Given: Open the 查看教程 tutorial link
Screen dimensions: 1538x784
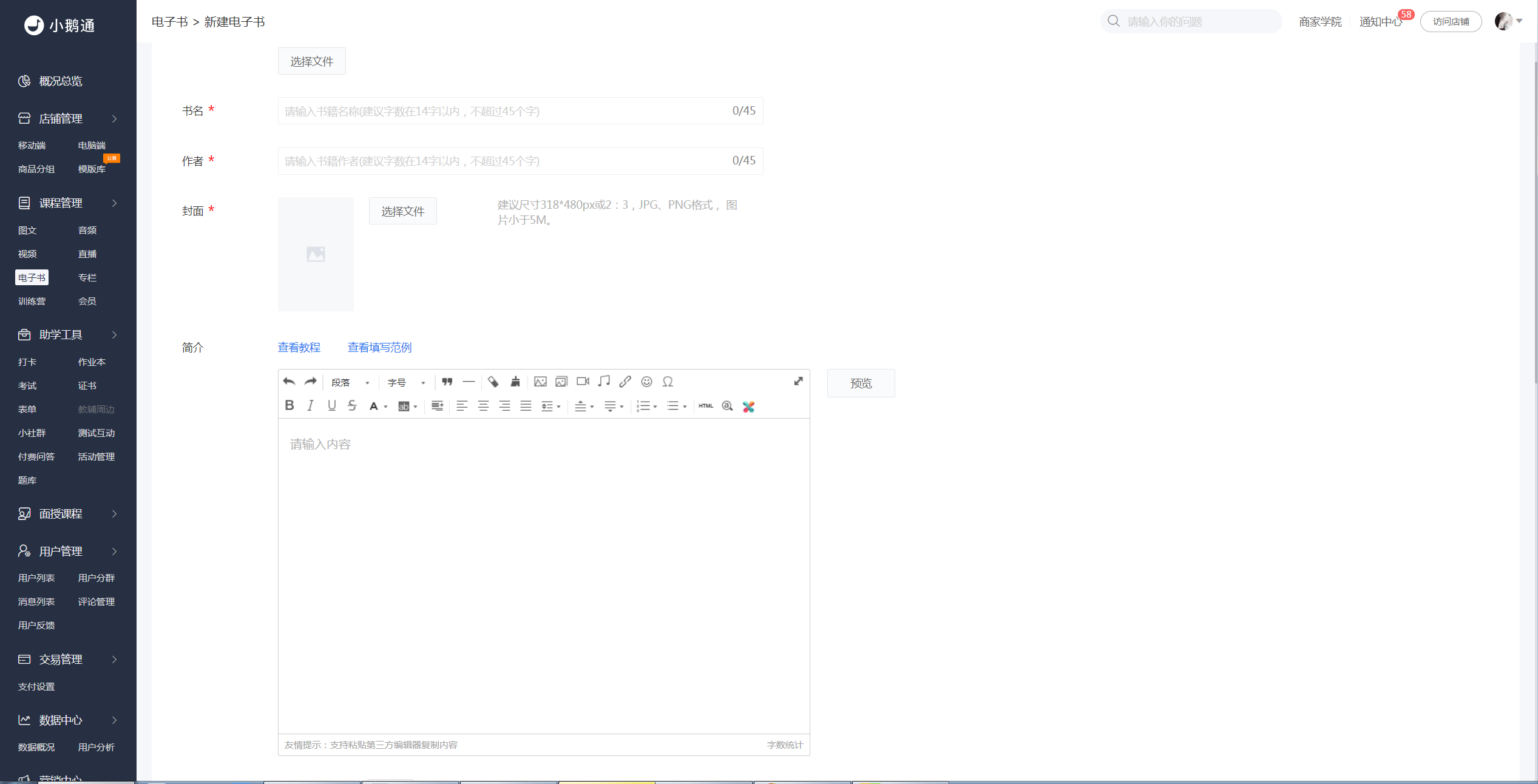Looking at the screenshot, I should [299, 347].
